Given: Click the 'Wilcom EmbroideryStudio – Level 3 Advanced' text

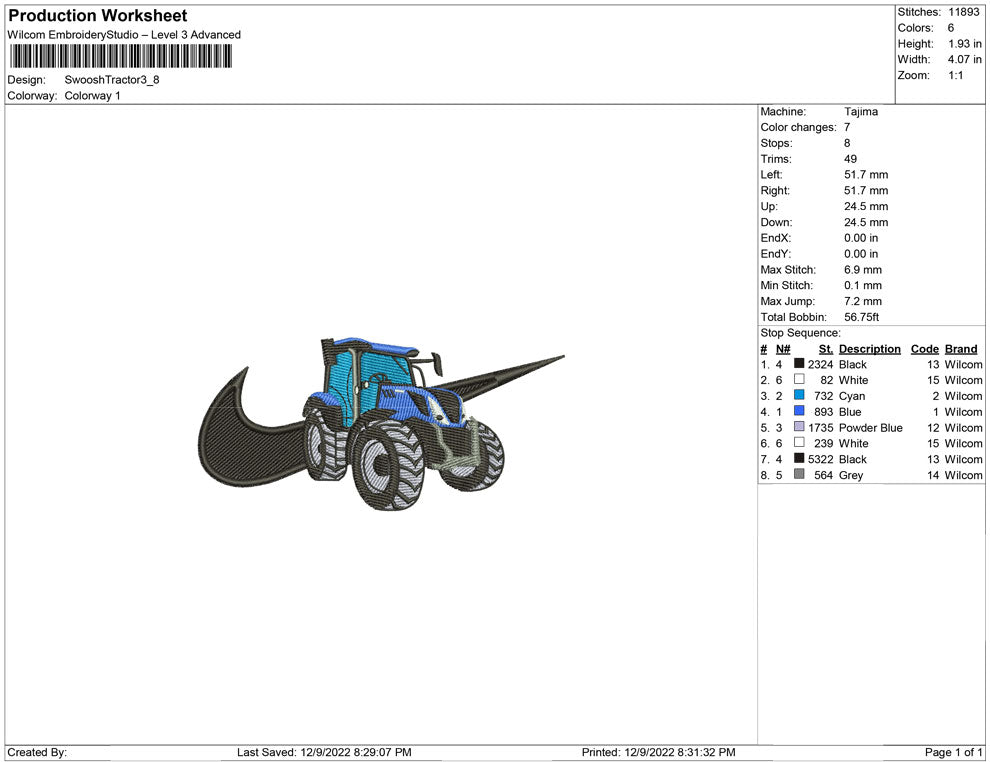Looking at the screenshot, I should [124, 35].
